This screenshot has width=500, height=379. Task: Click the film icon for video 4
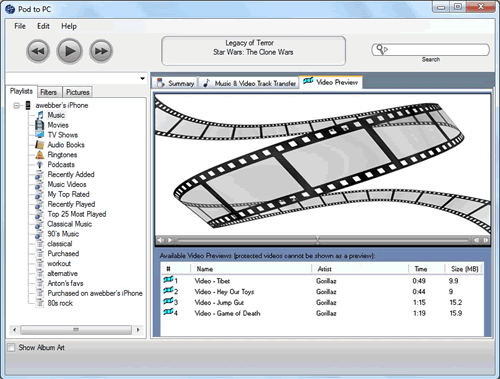point(168,312)
